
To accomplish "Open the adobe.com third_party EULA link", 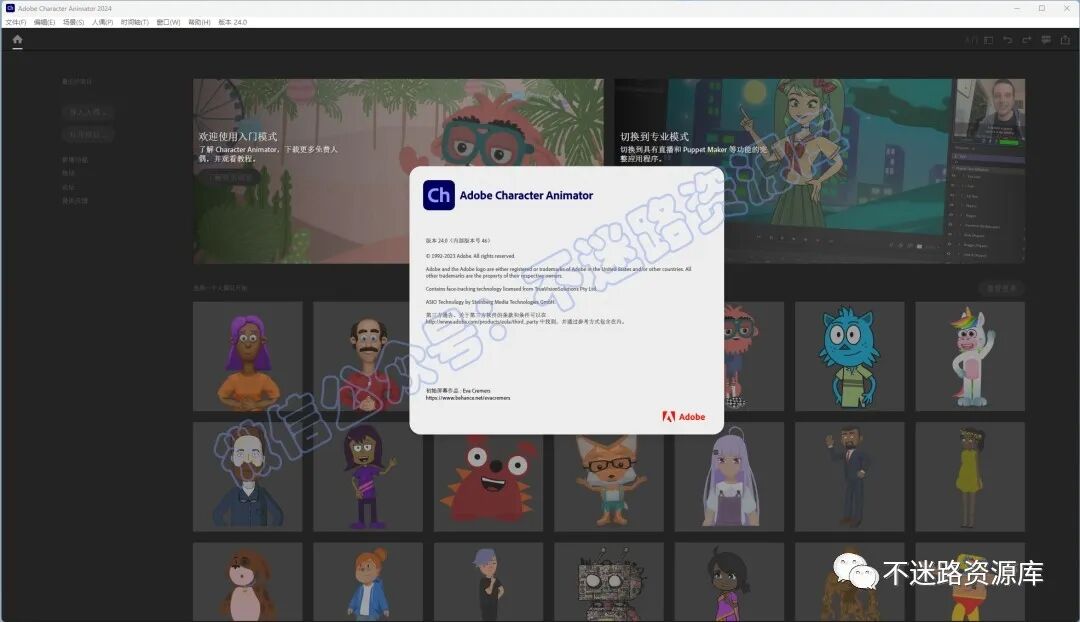I will pyautogui.click(x=481, y=322).
